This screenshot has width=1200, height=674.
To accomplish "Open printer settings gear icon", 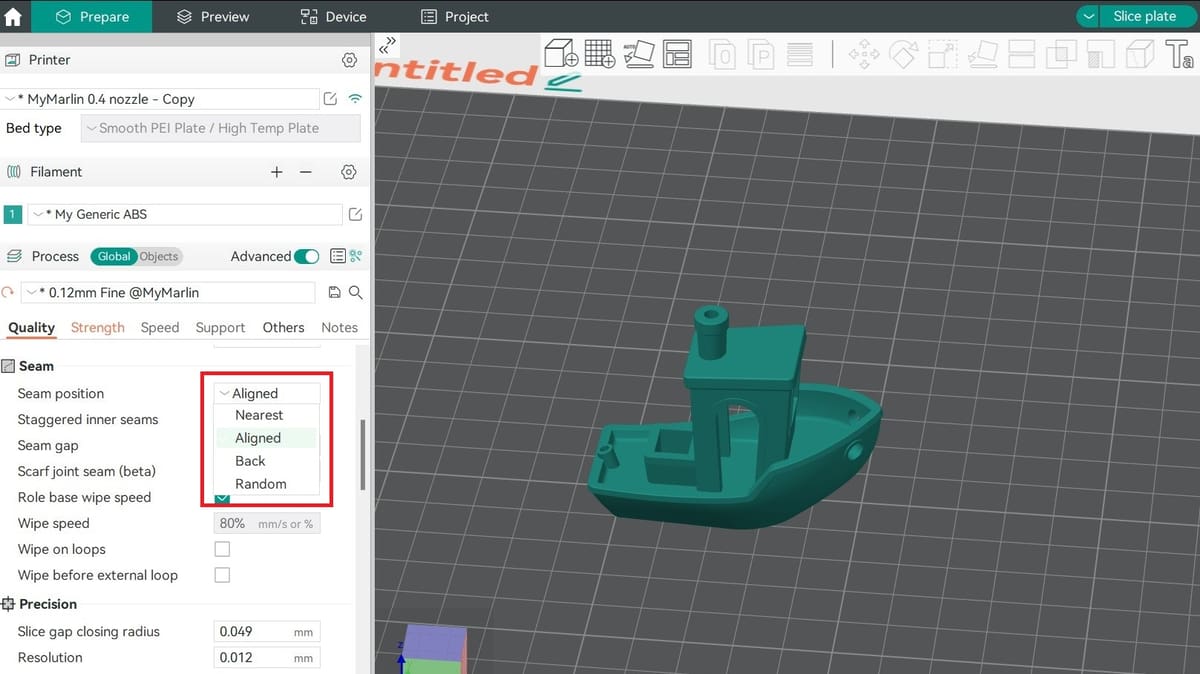I will [349, 60].
